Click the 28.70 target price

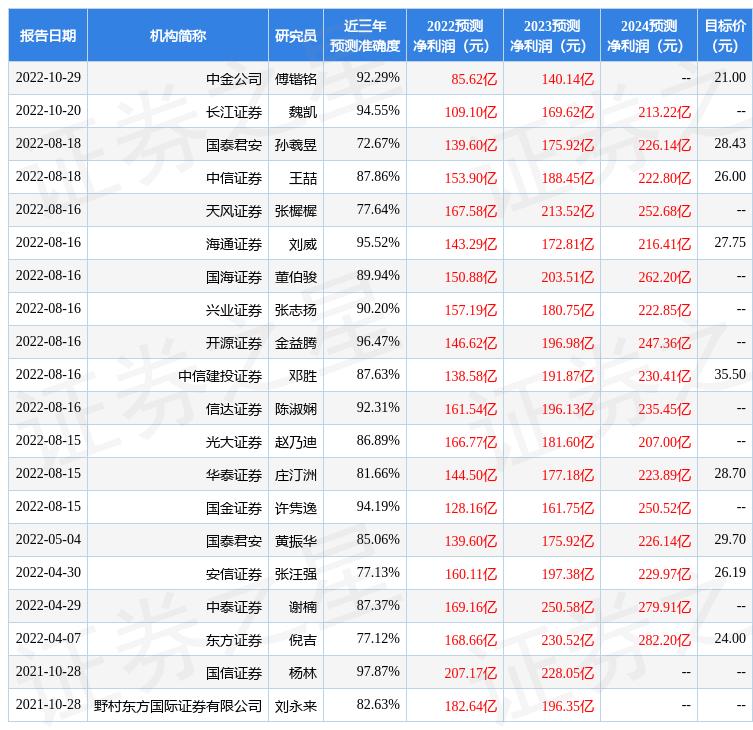click(730, 474)
